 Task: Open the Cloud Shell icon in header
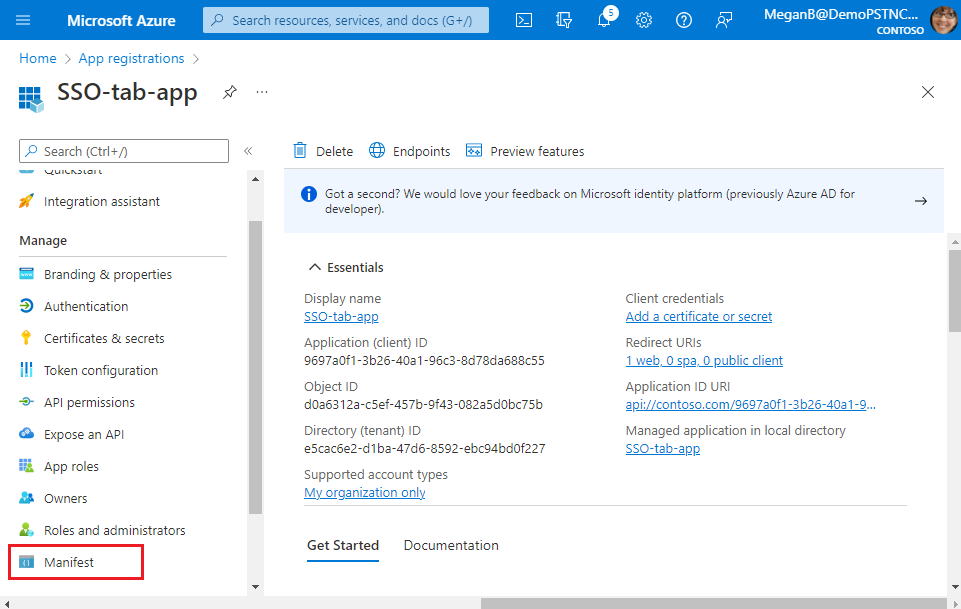click(x=524, y=20)
